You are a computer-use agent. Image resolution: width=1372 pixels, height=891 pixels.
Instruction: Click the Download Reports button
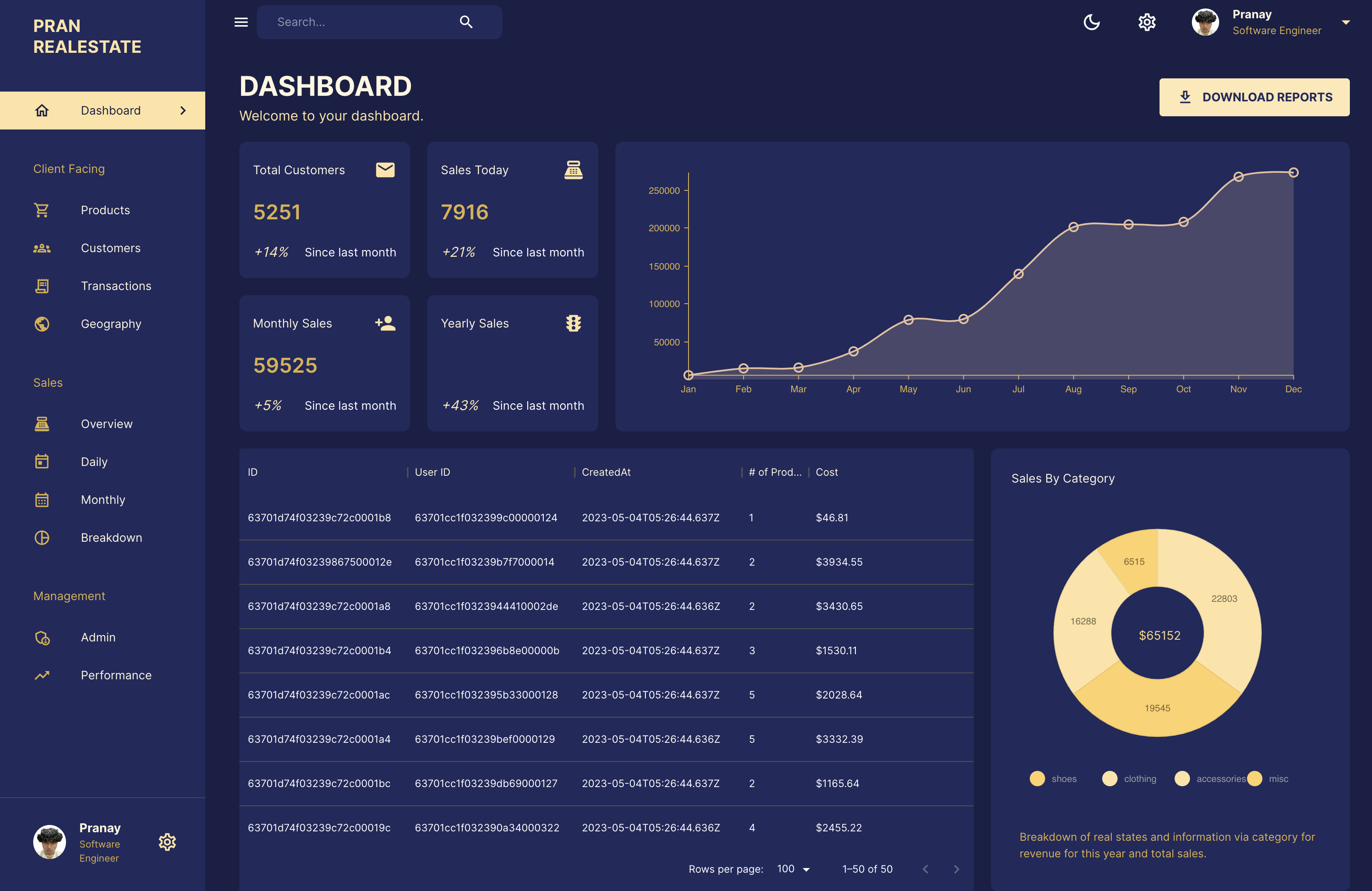(1254, 98)
